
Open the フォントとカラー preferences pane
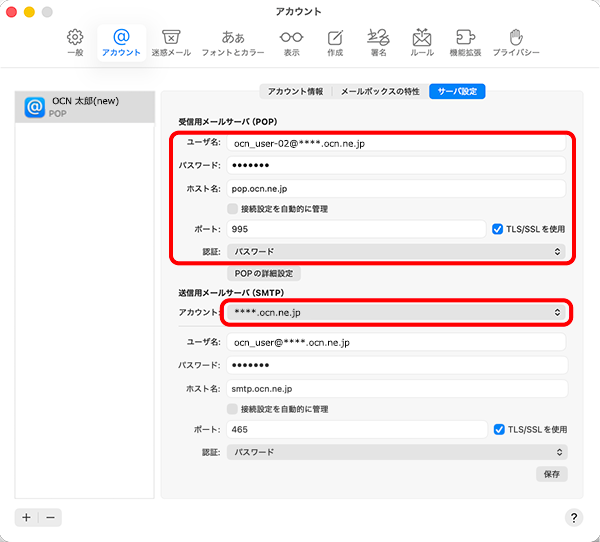(233, 42)
